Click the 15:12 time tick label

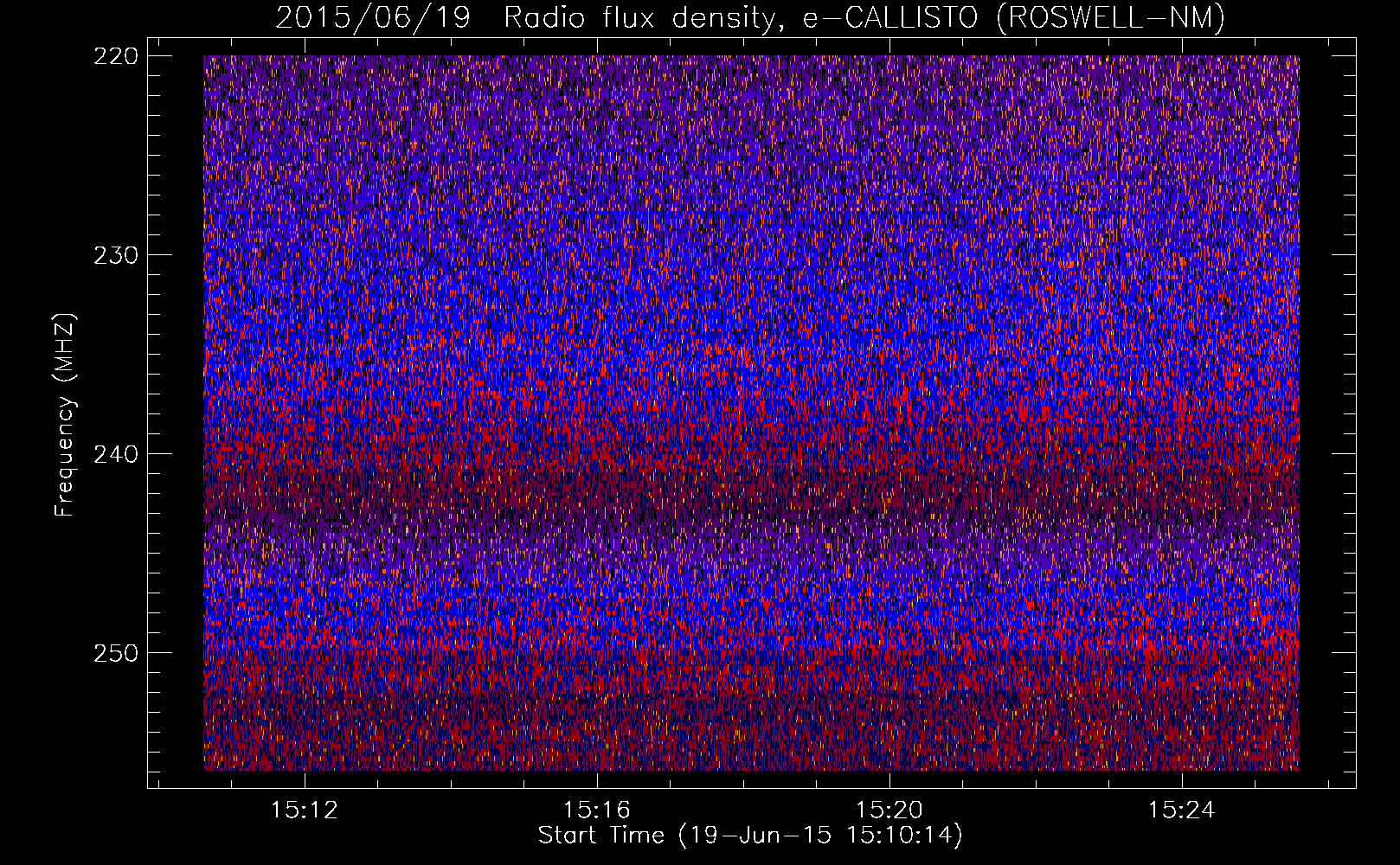click(304, 811)
